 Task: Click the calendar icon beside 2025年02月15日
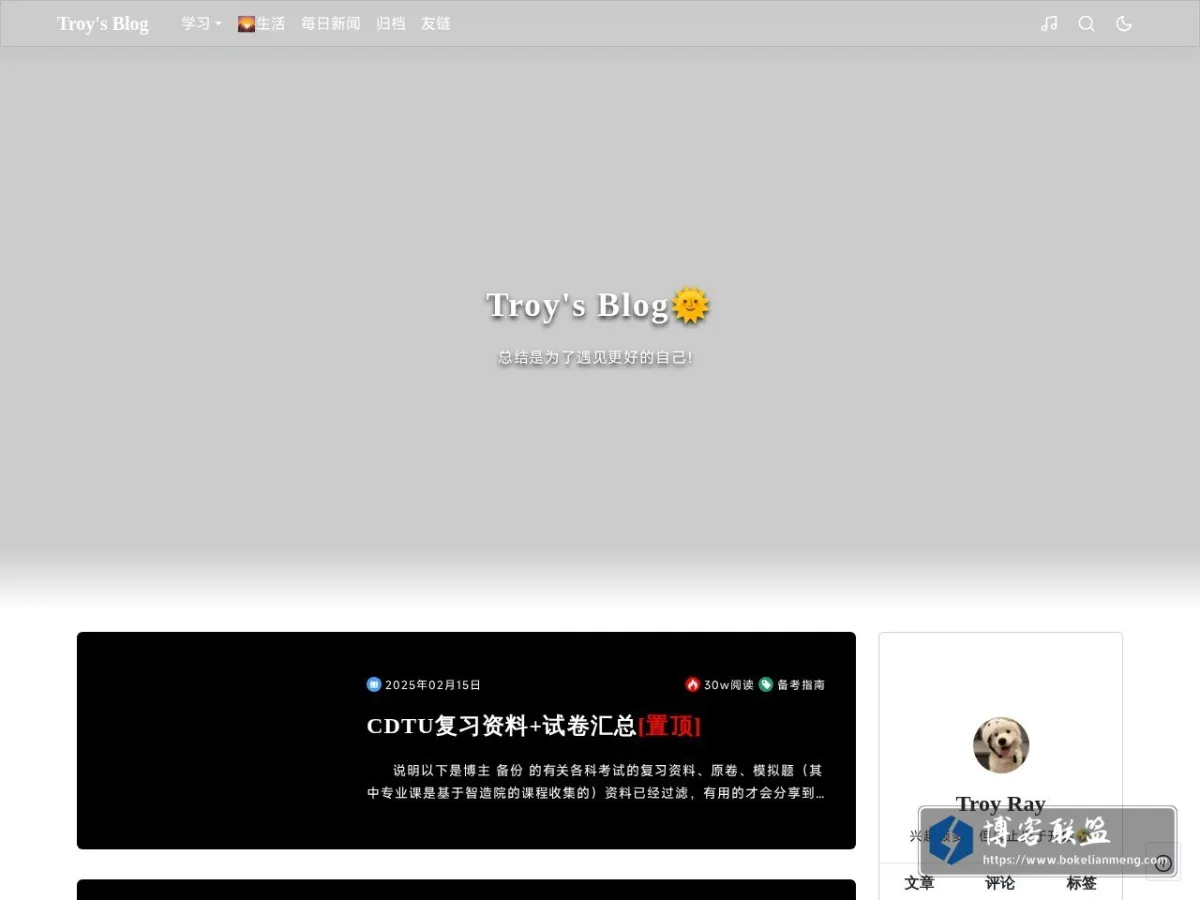tap(374, 685)
